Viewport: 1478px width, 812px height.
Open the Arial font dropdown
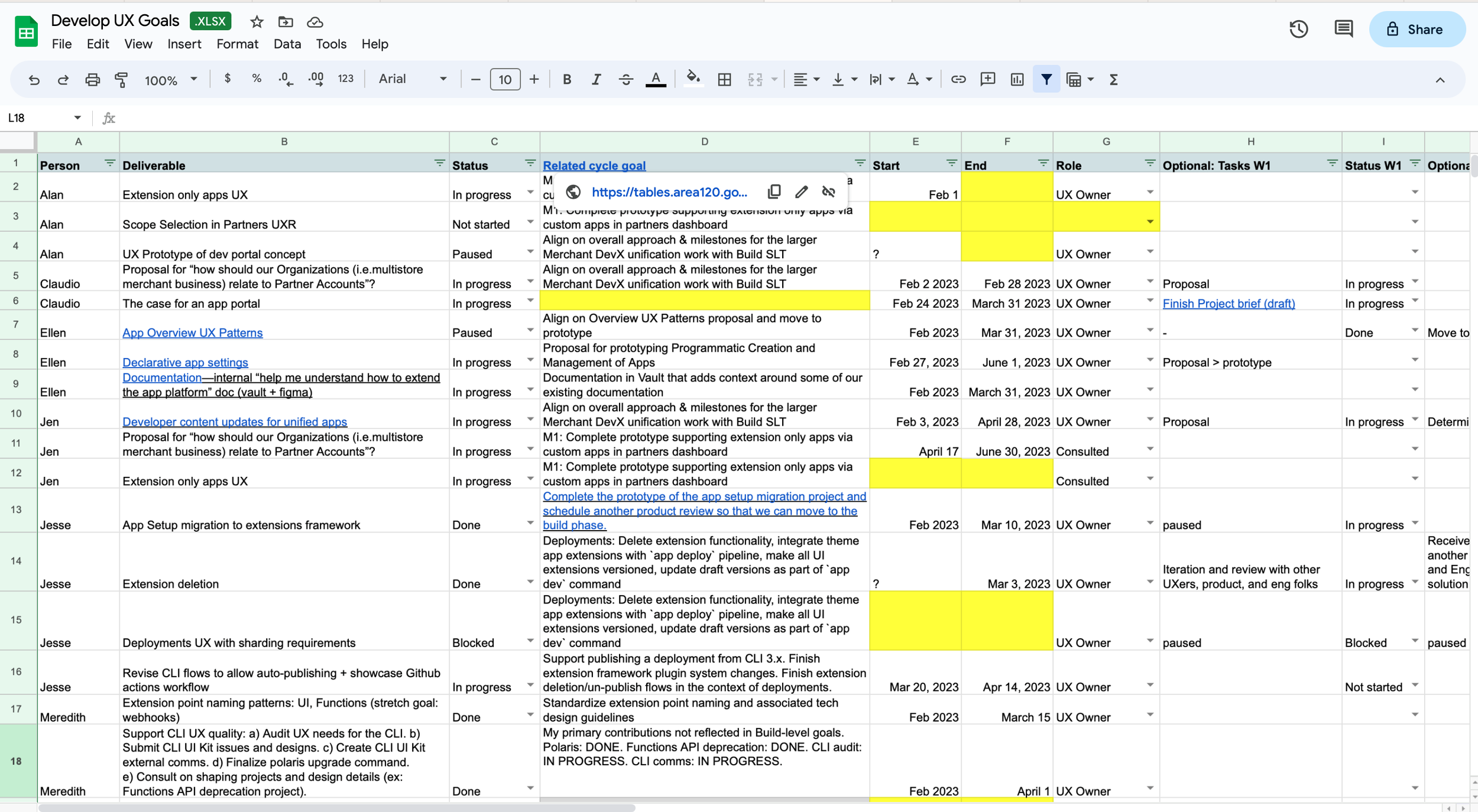point(412,79)
